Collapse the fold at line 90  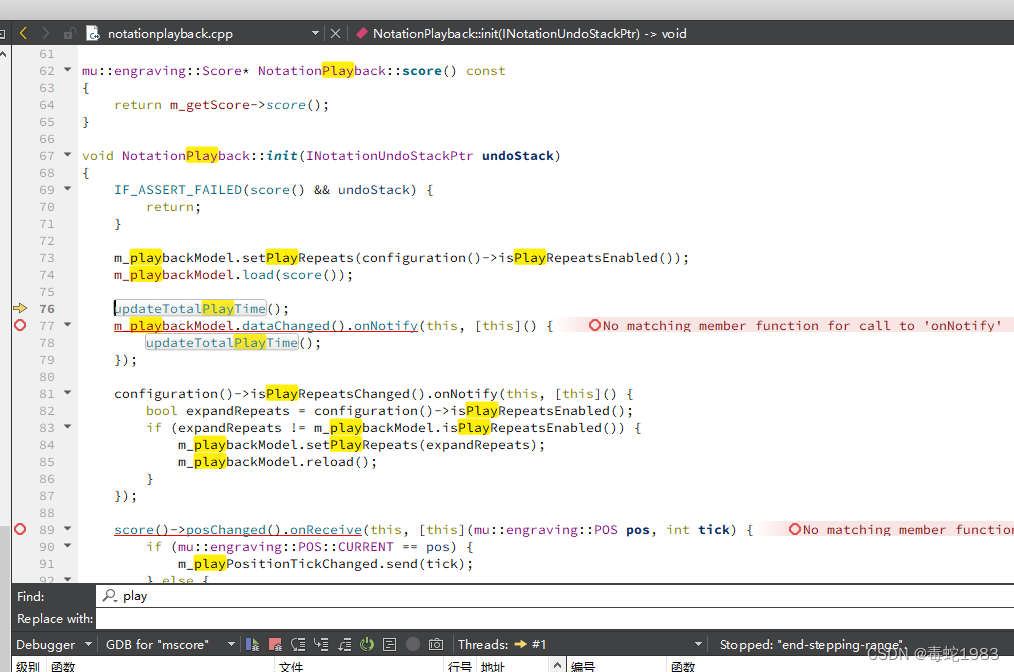pyautogui.click(x=67, y=546)
